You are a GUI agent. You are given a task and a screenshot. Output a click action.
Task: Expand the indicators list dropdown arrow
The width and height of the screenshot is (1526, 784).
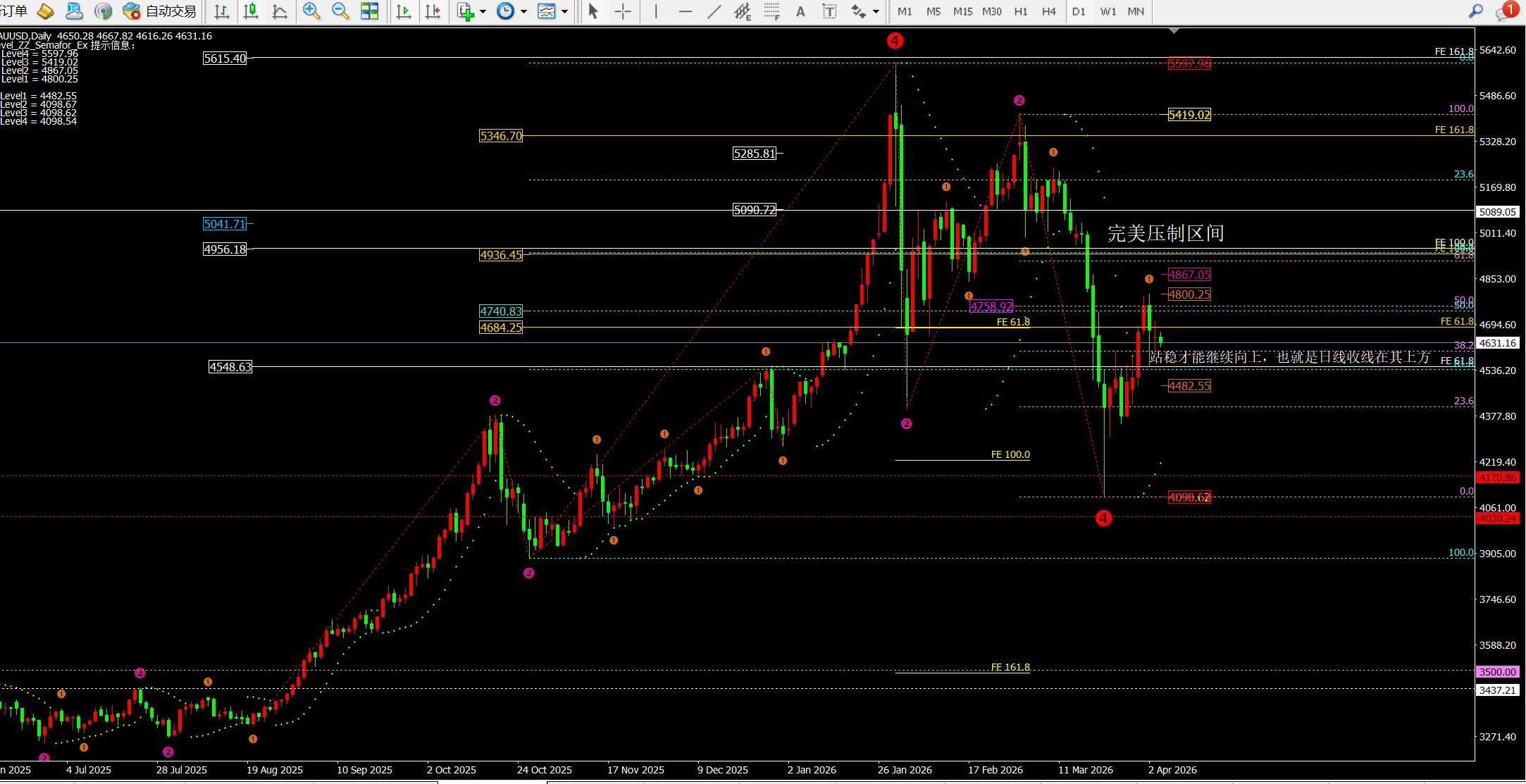tap(483, 11)
